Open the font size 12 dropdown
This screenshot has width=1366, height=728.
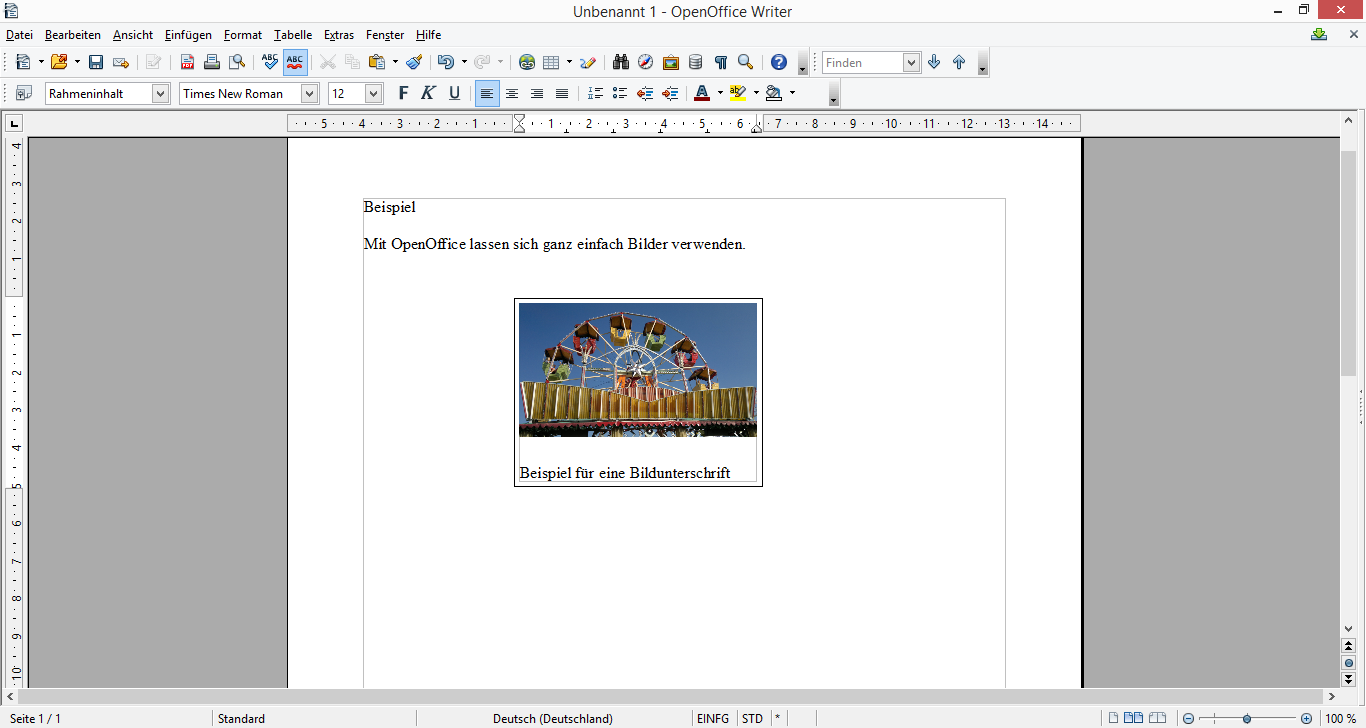click(374, 93)
